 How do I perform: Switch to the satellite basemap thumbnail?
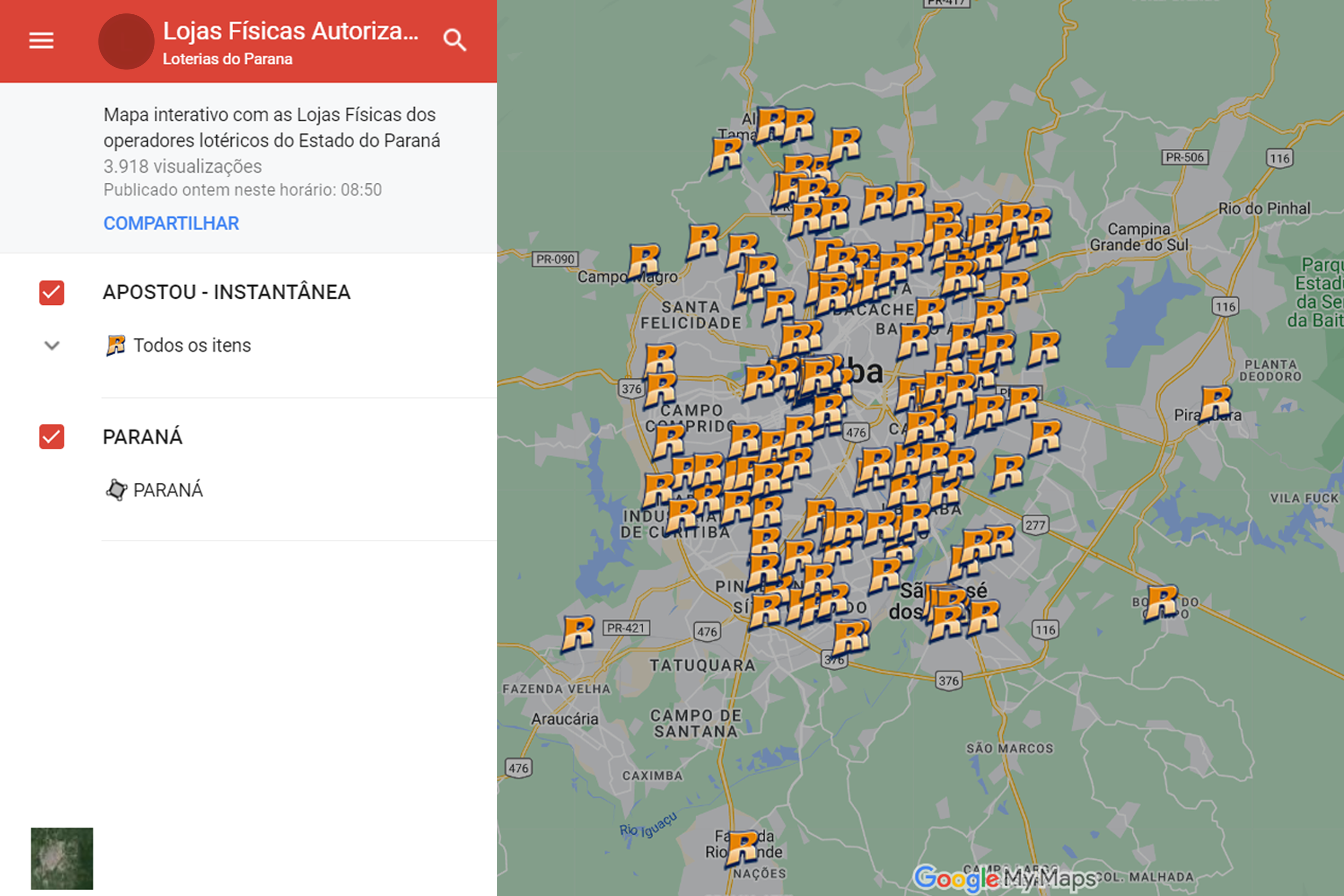[x=62, y=858]
